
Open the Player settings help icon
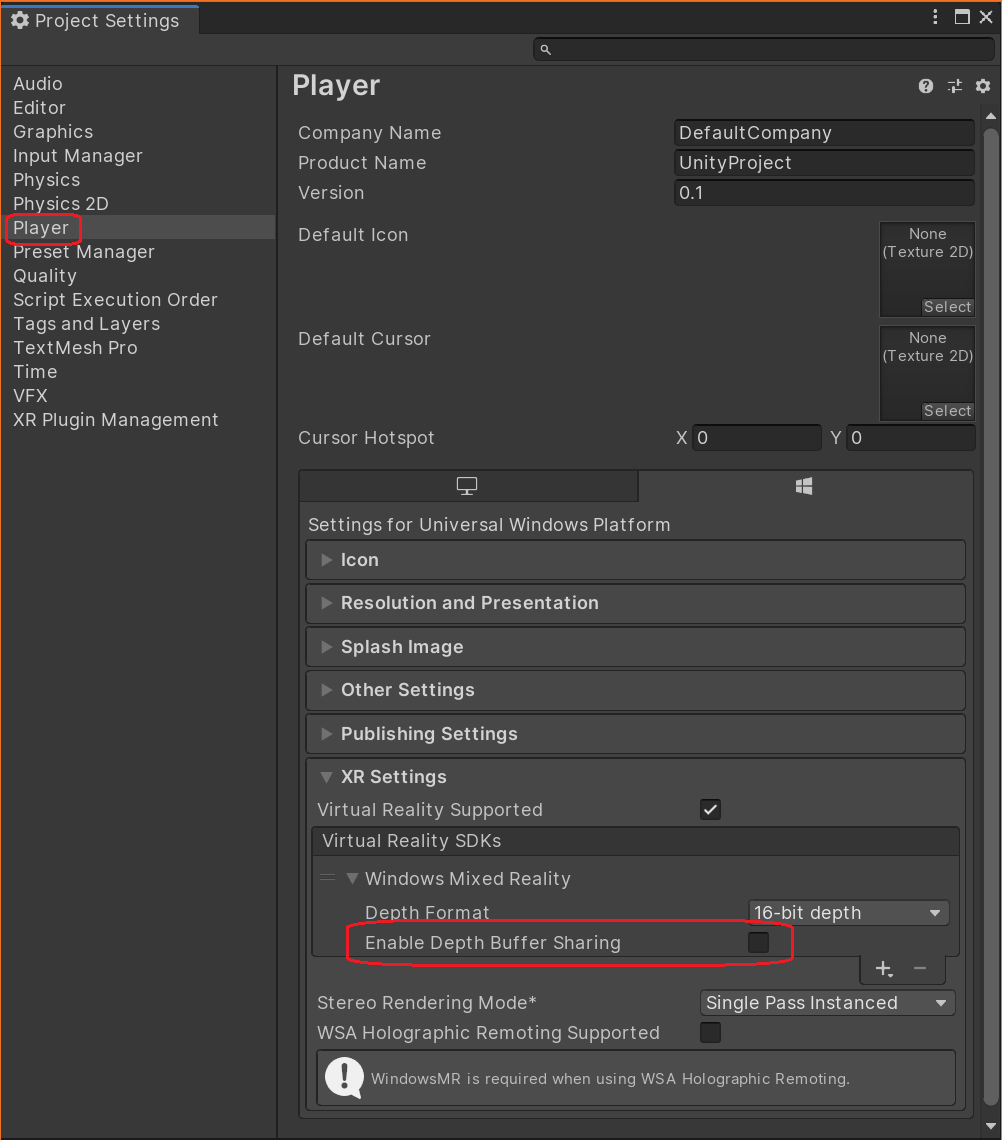(x=925, y=86)
